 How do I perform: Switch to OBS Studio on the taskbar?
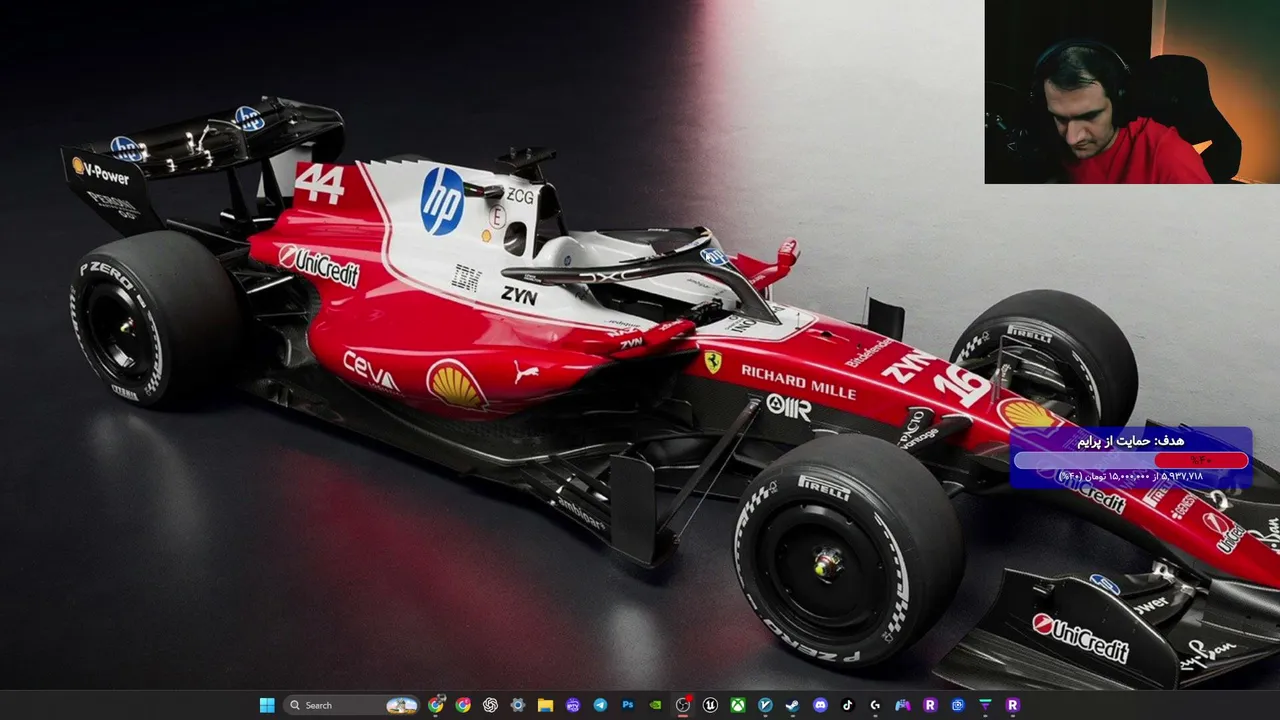point(683,705)
